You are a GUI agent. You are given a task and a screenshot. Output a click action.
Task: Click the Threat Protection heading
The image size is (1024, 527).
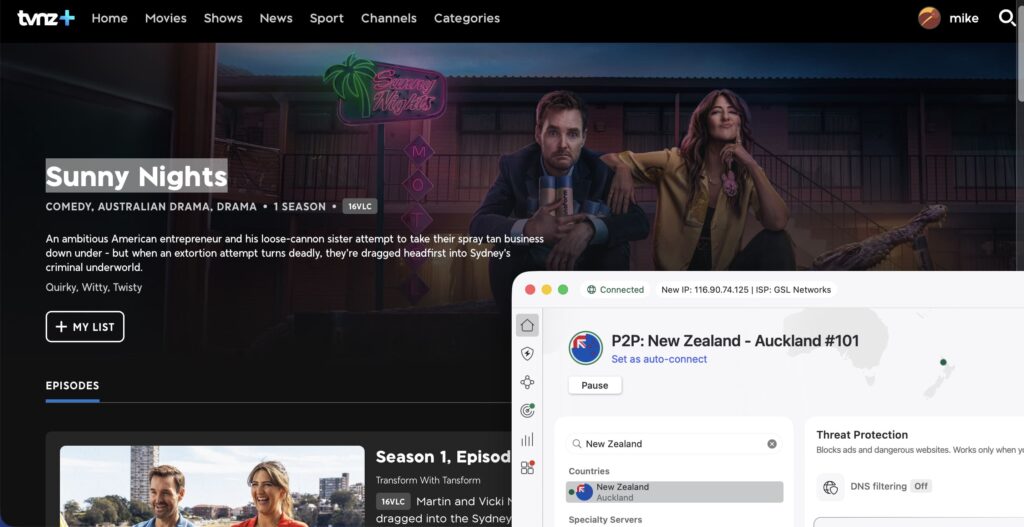862,435
